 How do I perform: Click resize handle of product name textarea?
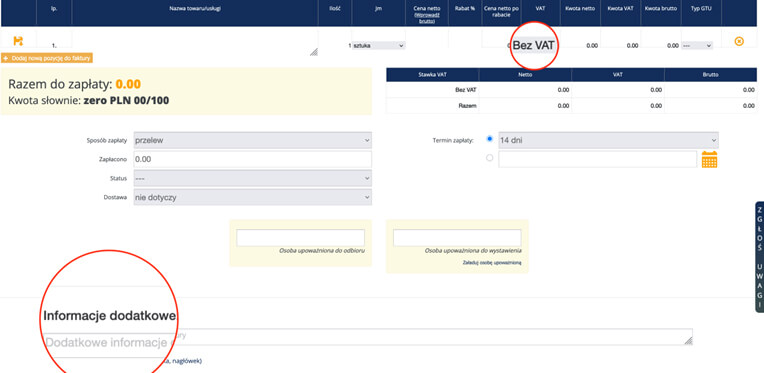(x=314, y=52)
